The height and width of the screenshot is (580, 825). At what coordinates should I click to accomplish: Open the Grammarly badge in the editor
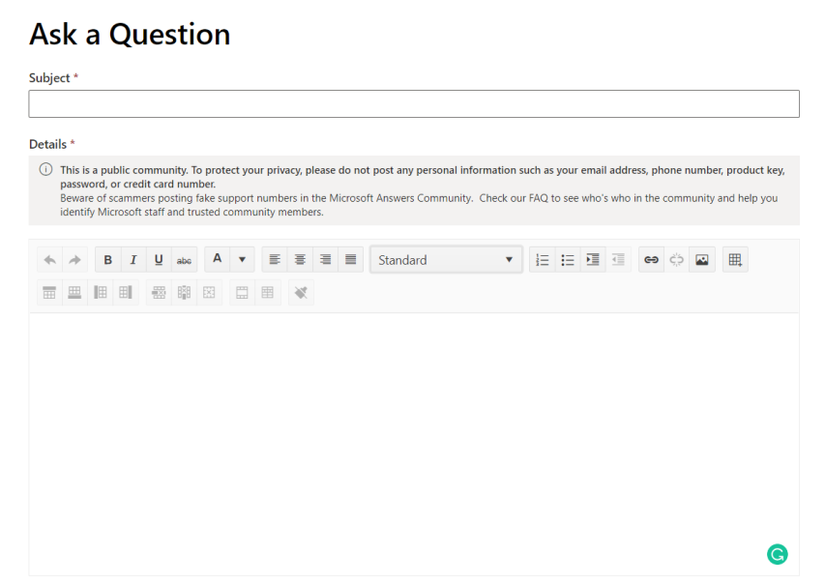pyautogui.click(x=777, y=554)
